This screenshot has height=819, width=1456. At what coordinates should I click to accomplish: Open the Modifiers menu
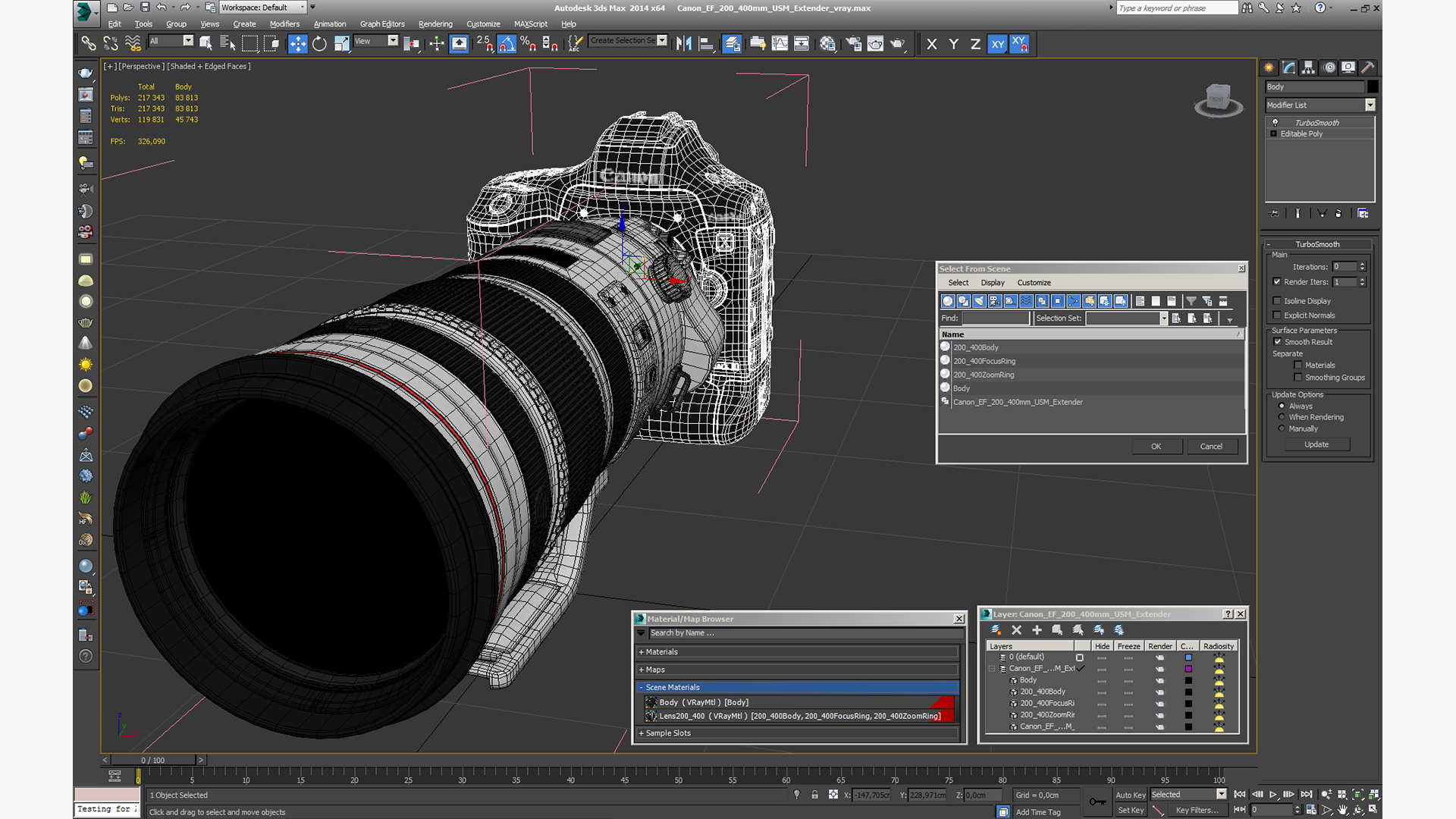(x=284, y=24)
